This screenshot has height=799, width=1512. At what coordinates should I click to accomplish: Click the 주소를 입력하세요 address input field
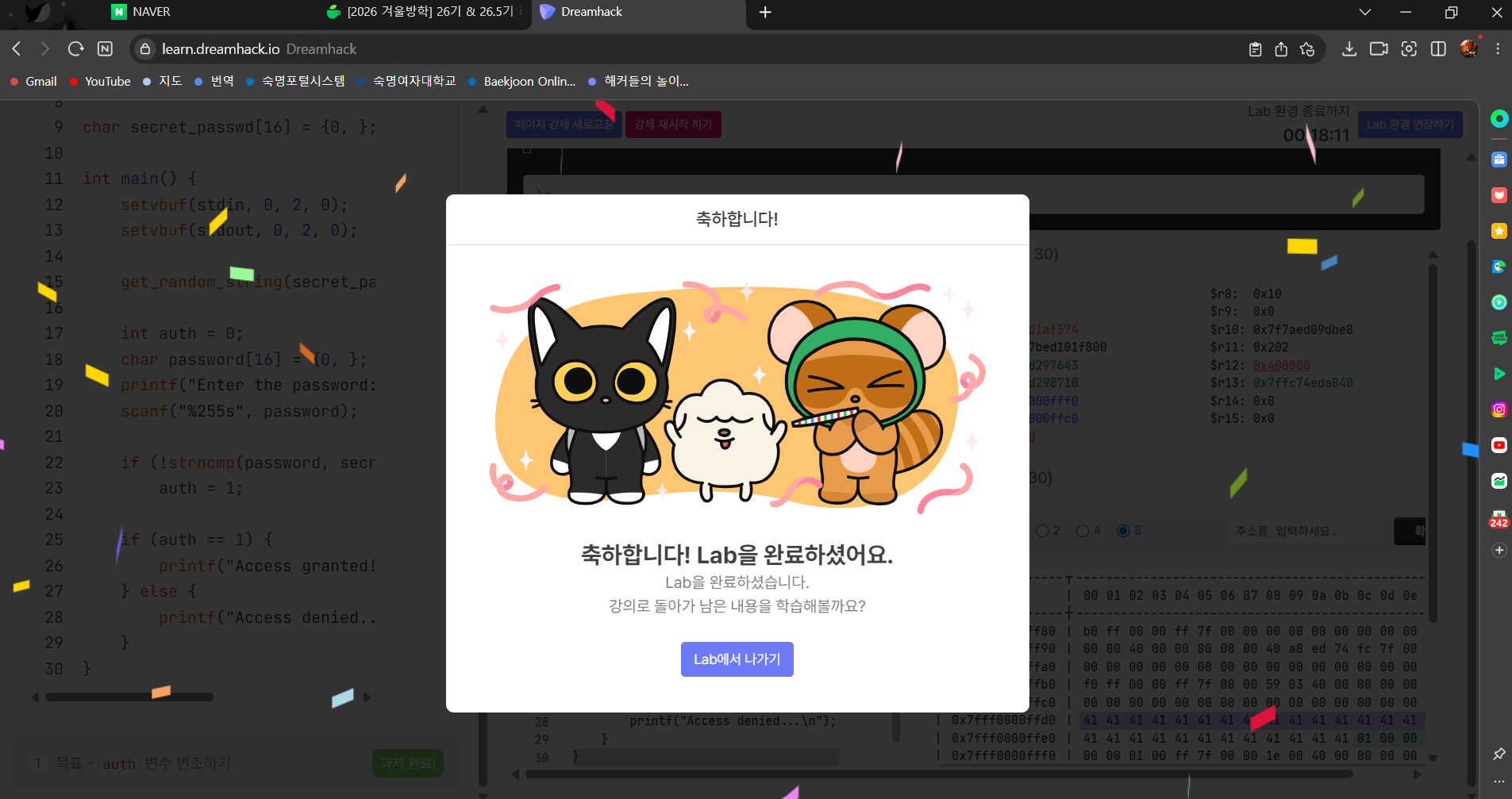[1306, 531]
